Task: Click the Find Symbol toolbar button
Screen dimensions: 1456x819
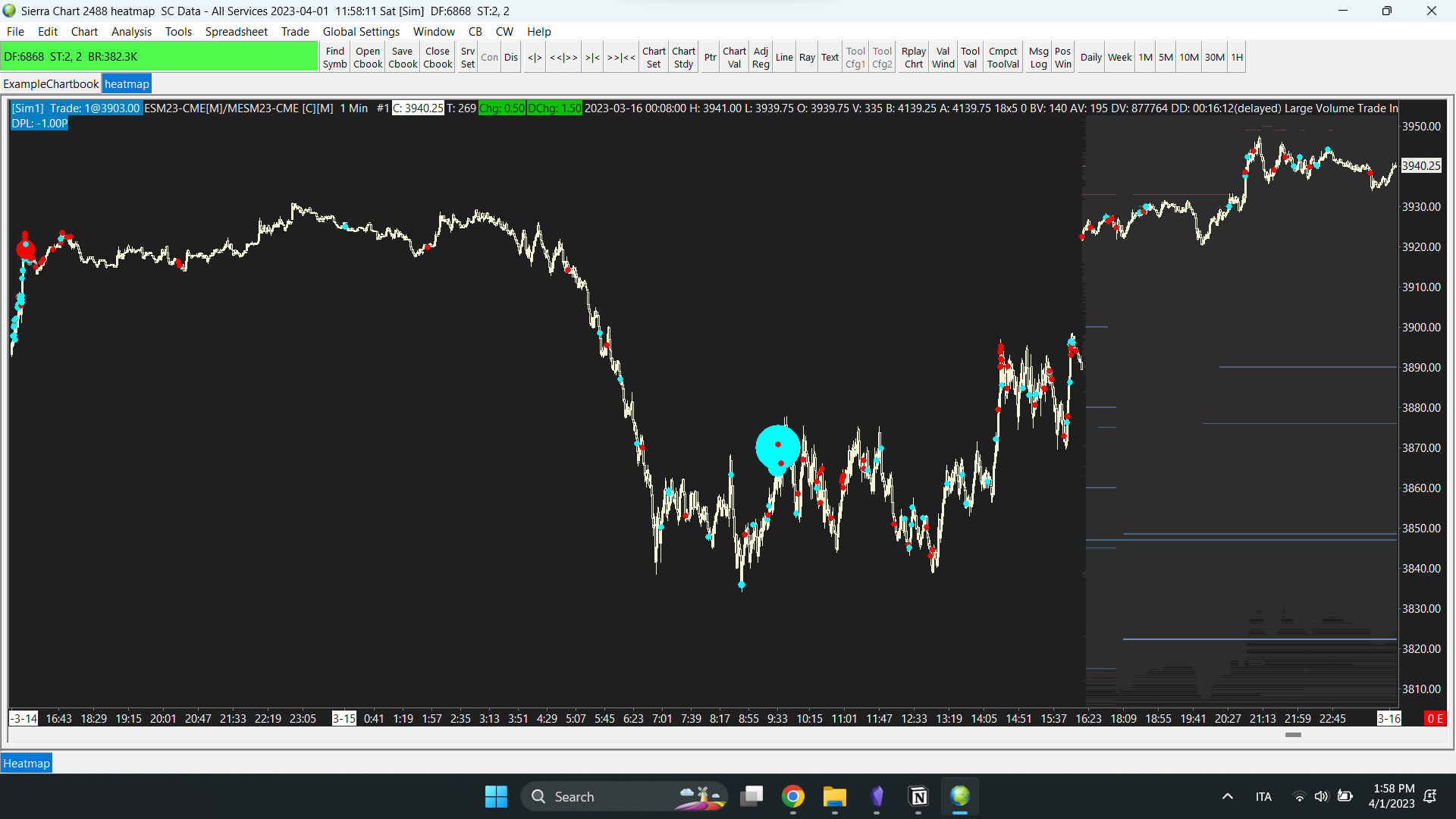Action: click(x=334, y=58)
